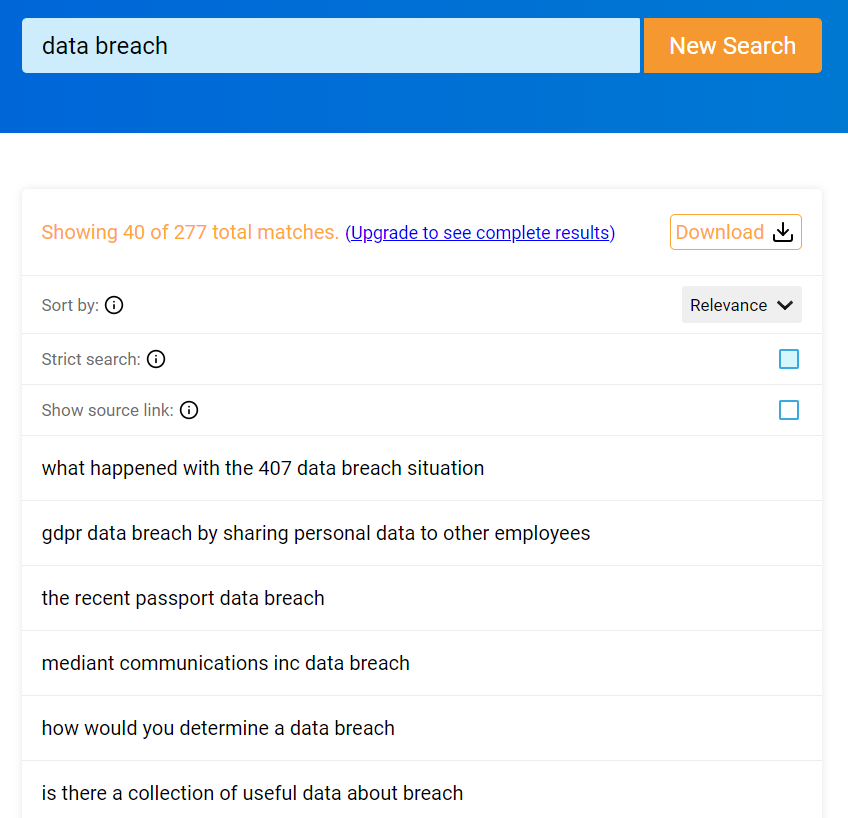Click the 'collection of useful data about breach' result
This screenshot has width=848, height=818.
[x=252, y=793]
